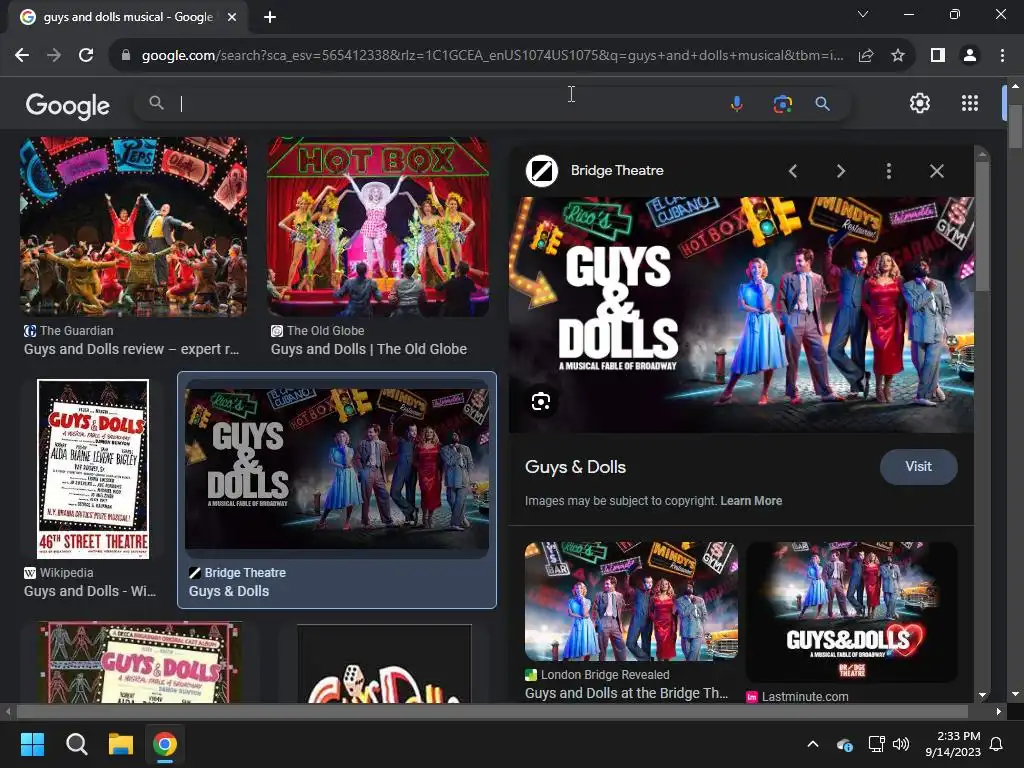Open the volume control in tray

(901, 744)
